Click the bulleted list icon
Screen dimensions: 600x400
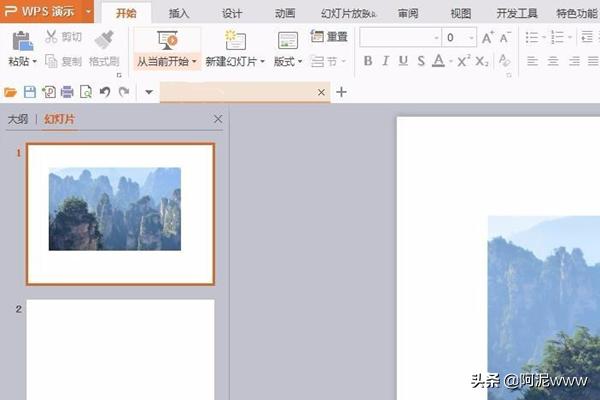(532, 38)
